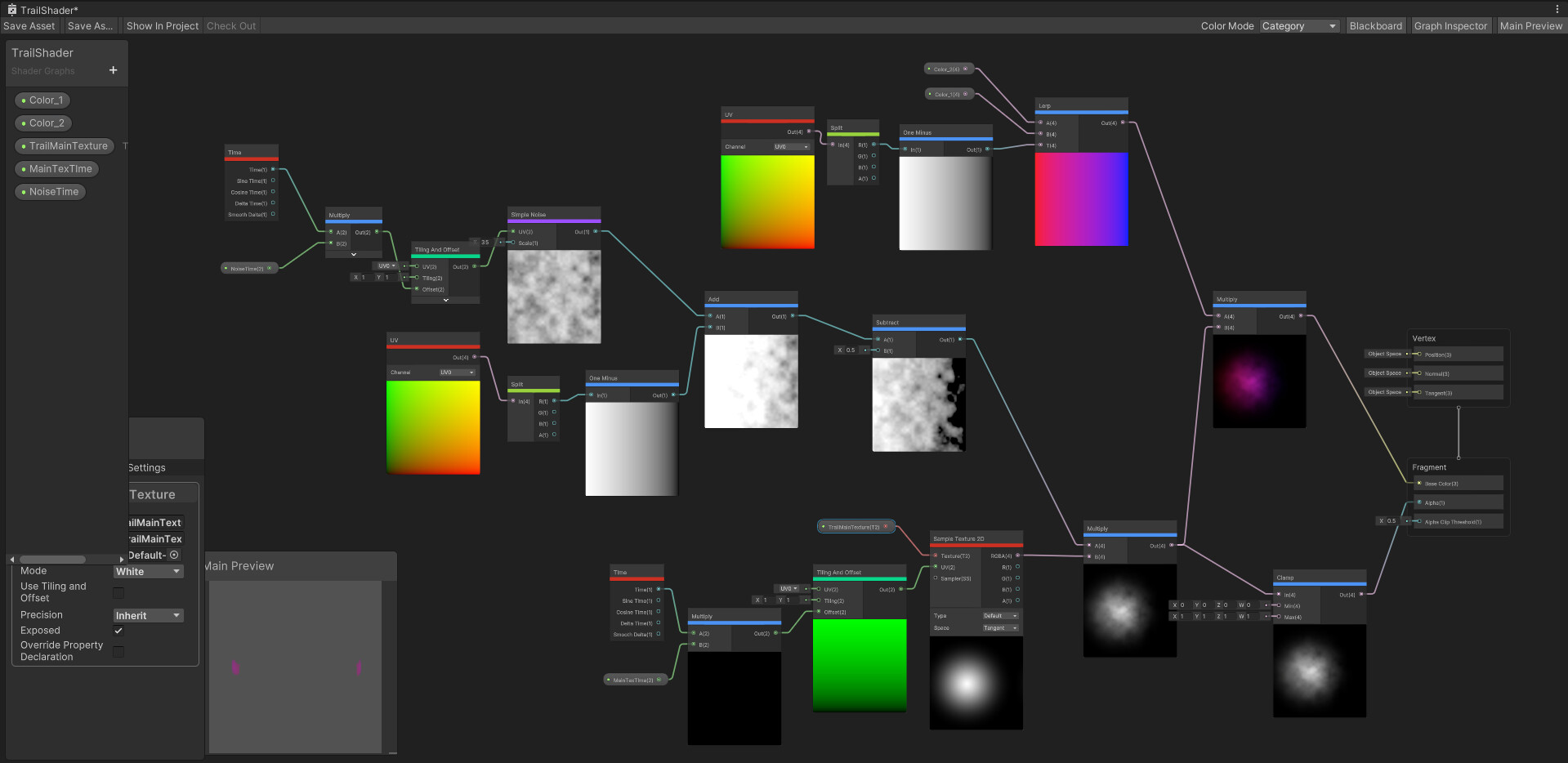Screen dimensions: 1568x763
Task: Open the Color Mode Category dropdown
Action: 1298,25
